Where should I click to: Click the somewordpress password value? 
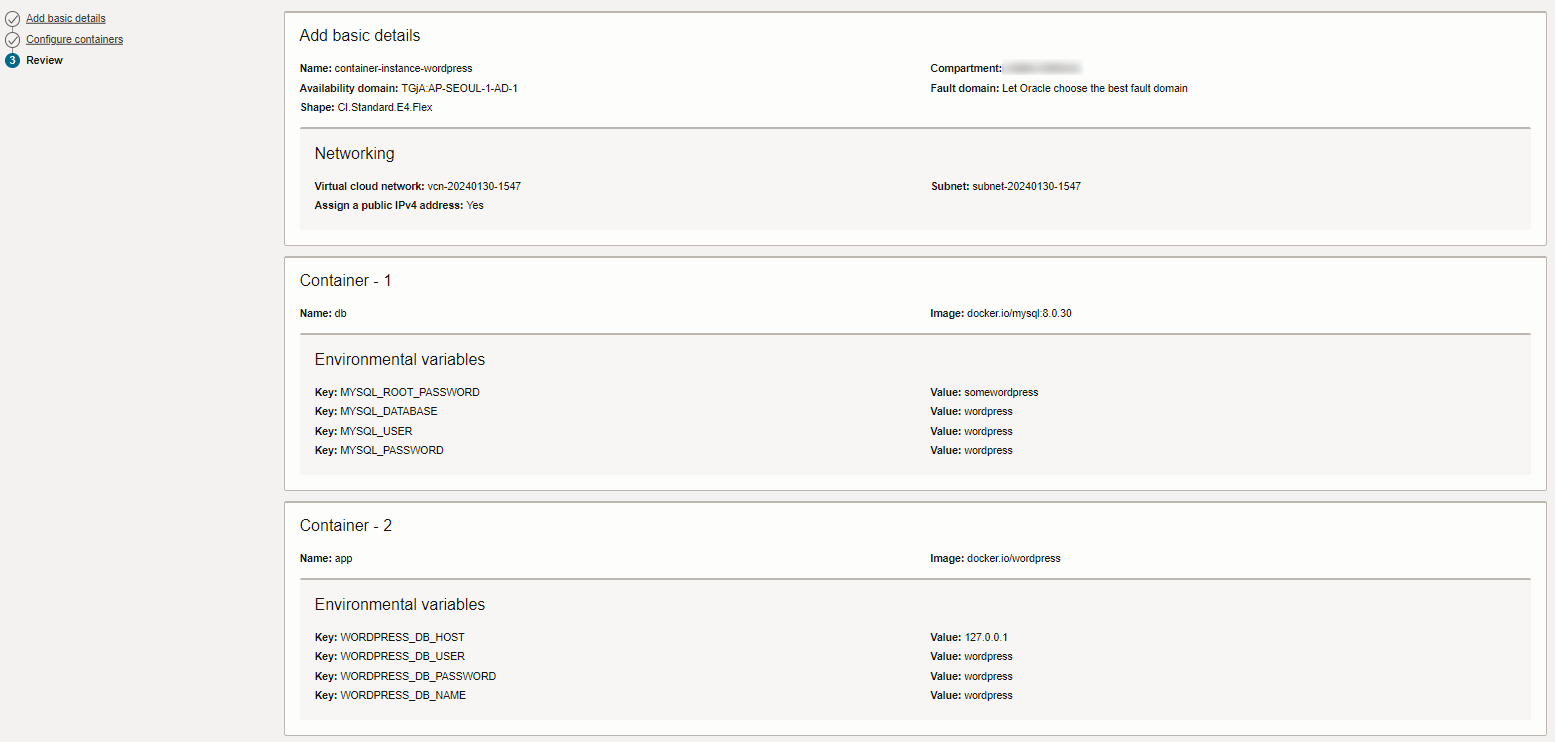coord(1001,393)
